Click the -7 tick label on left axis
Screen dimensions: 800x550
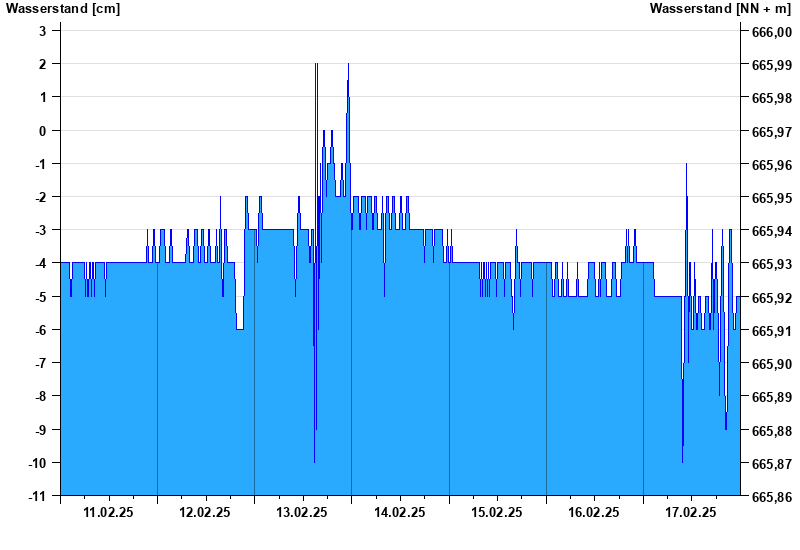[40, 363]
